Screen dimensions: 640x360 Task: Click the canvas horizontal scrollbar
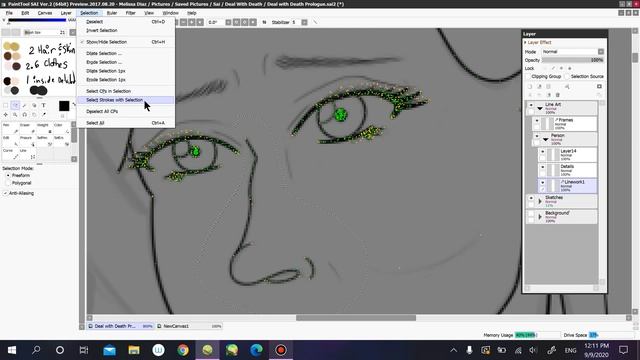coord(356,318)
